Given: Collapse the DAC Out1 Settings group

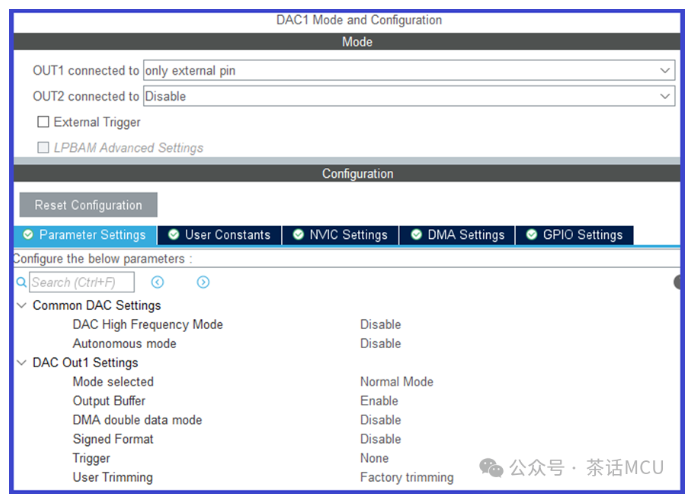Looking at the screenshot, I should point(21,363).
